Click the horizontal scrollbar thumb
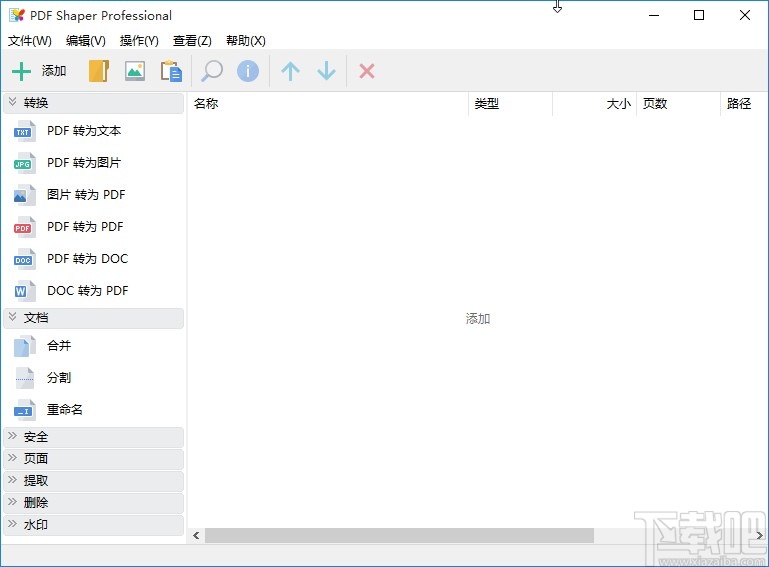769x567 pixels. (x=399, y=536)
